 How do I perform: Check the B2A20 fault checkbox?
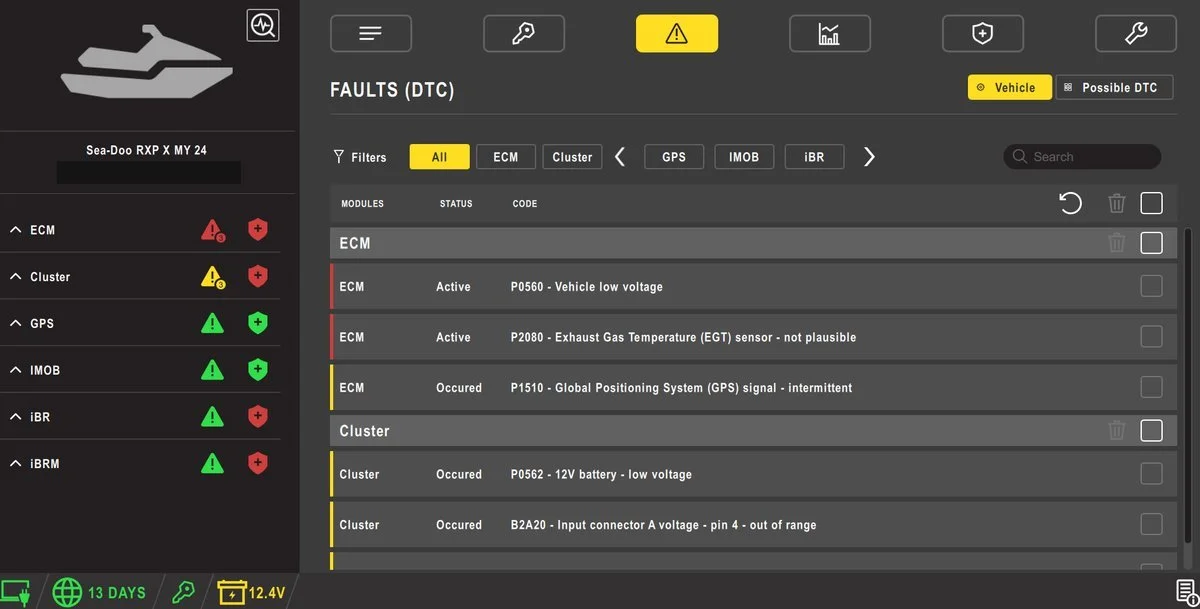pos(1152,524)
